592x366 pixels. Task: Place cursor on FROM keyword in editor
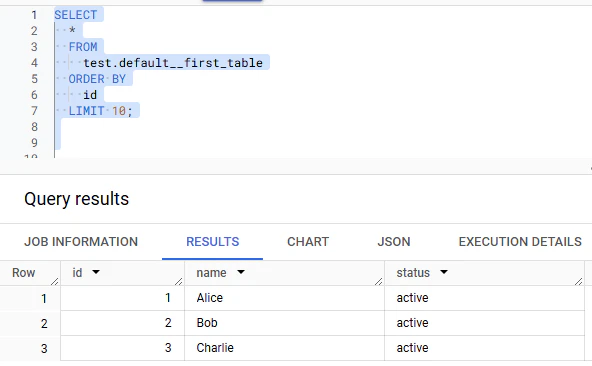coord(83,47)
